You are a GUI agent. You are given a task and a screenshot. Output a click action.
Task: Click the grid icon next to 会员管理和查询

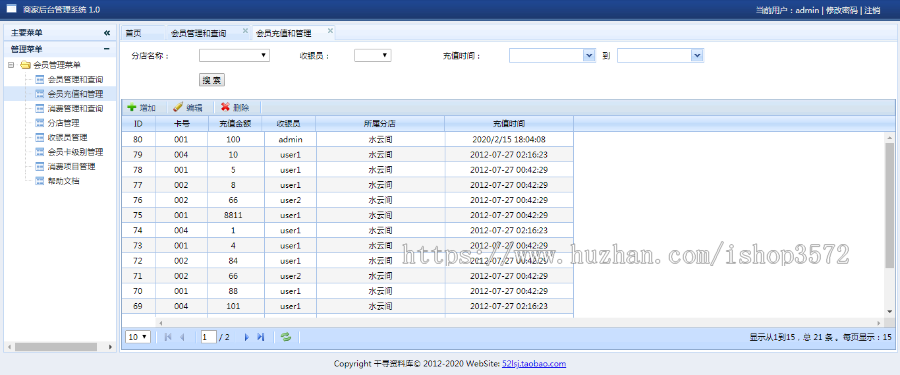40,79
